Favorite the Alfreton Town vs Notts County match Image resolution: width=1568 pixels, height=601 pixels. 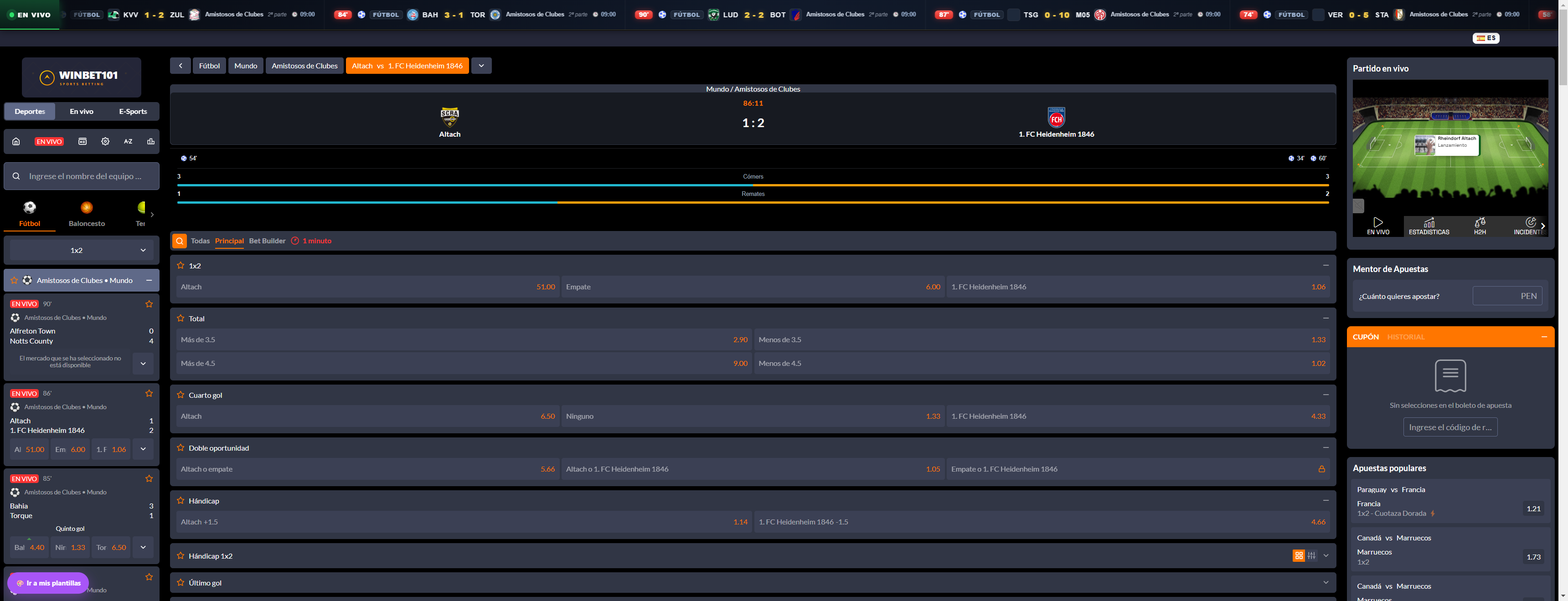[x=149, y=303]
